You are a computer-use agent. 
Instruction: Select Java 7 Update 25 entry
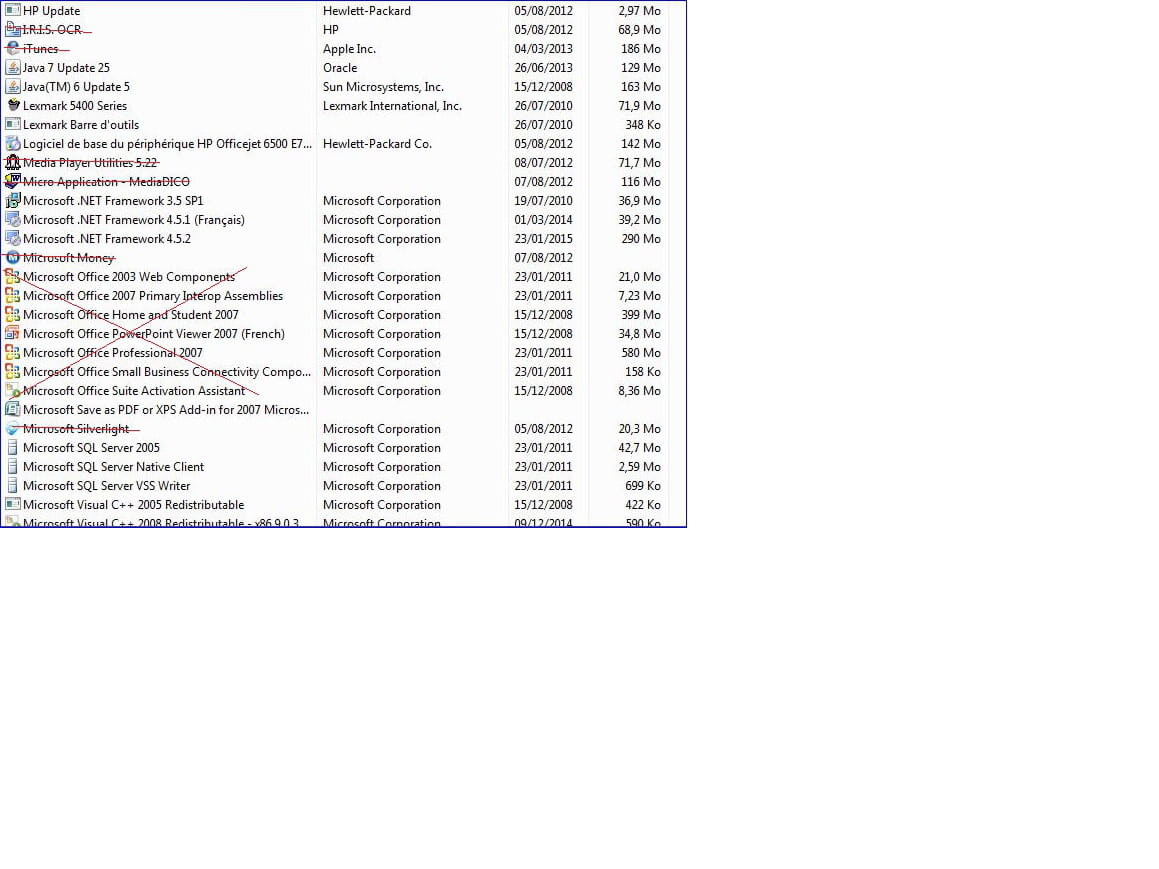pyautogui.click(x=66, y=67)
